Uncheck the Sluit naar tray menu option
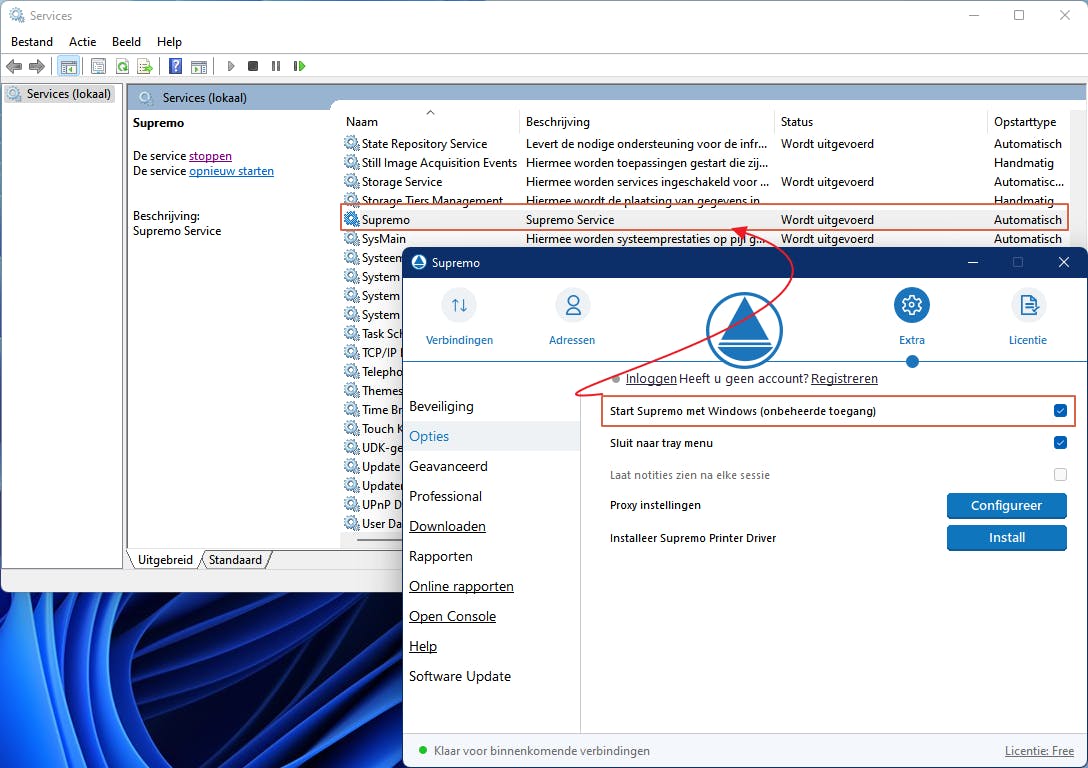This screenshot has height=768, width=1088. (x=1060, y=443)
